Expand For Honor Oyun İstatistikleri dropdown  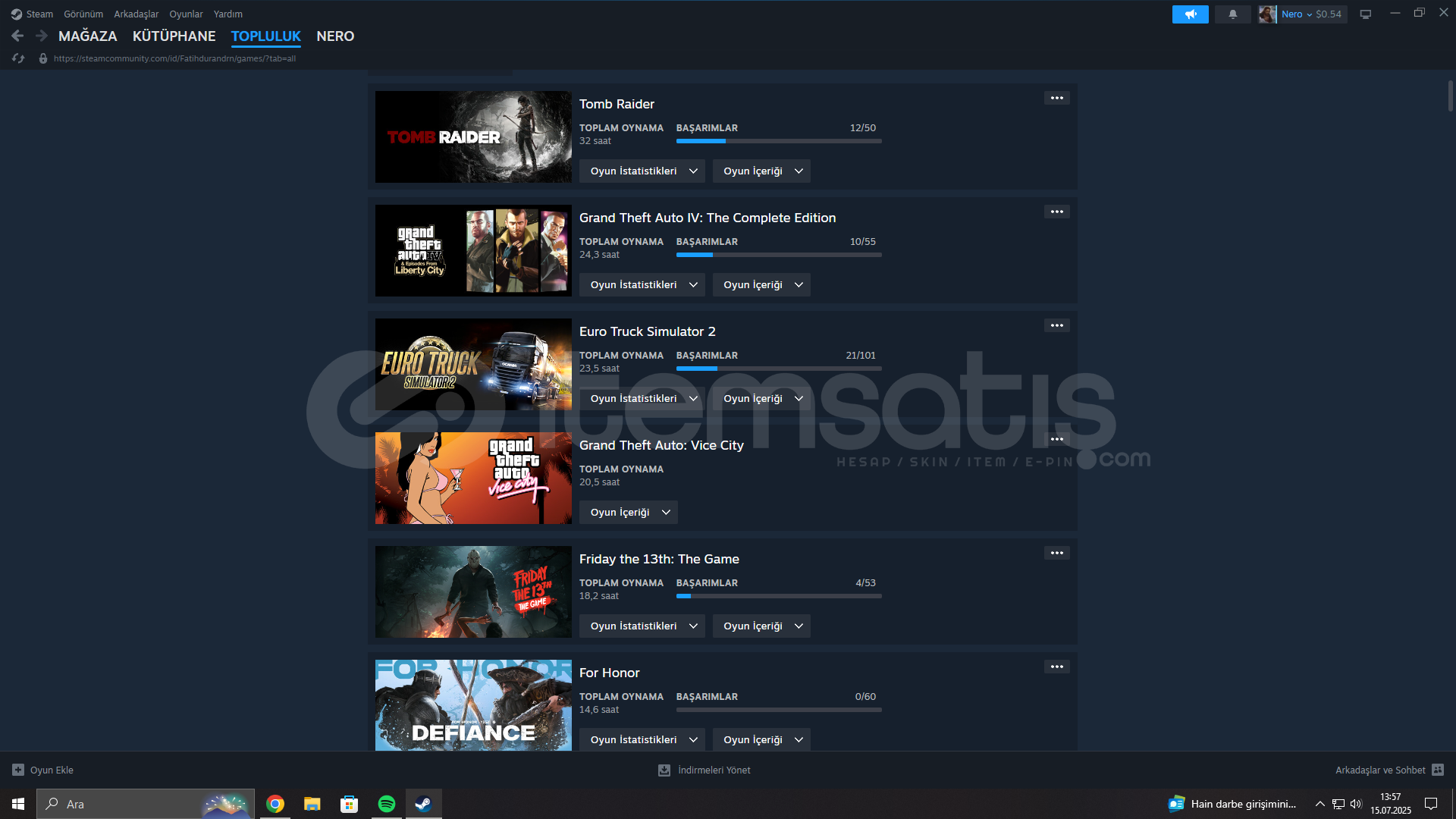tap(642, 739)
